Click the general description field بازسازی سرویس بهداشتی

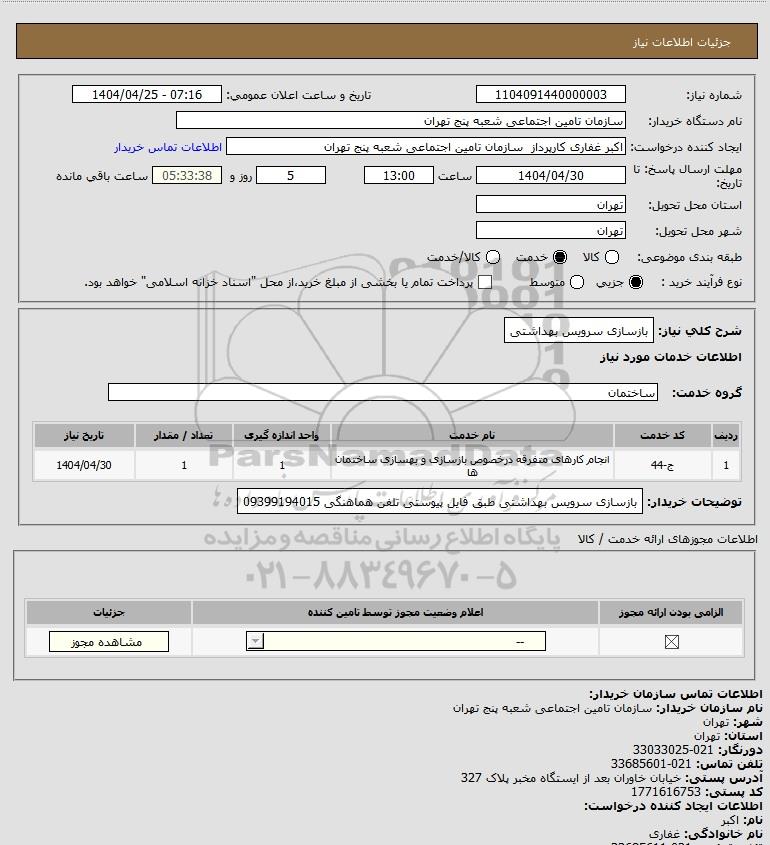tap(579, 330)
